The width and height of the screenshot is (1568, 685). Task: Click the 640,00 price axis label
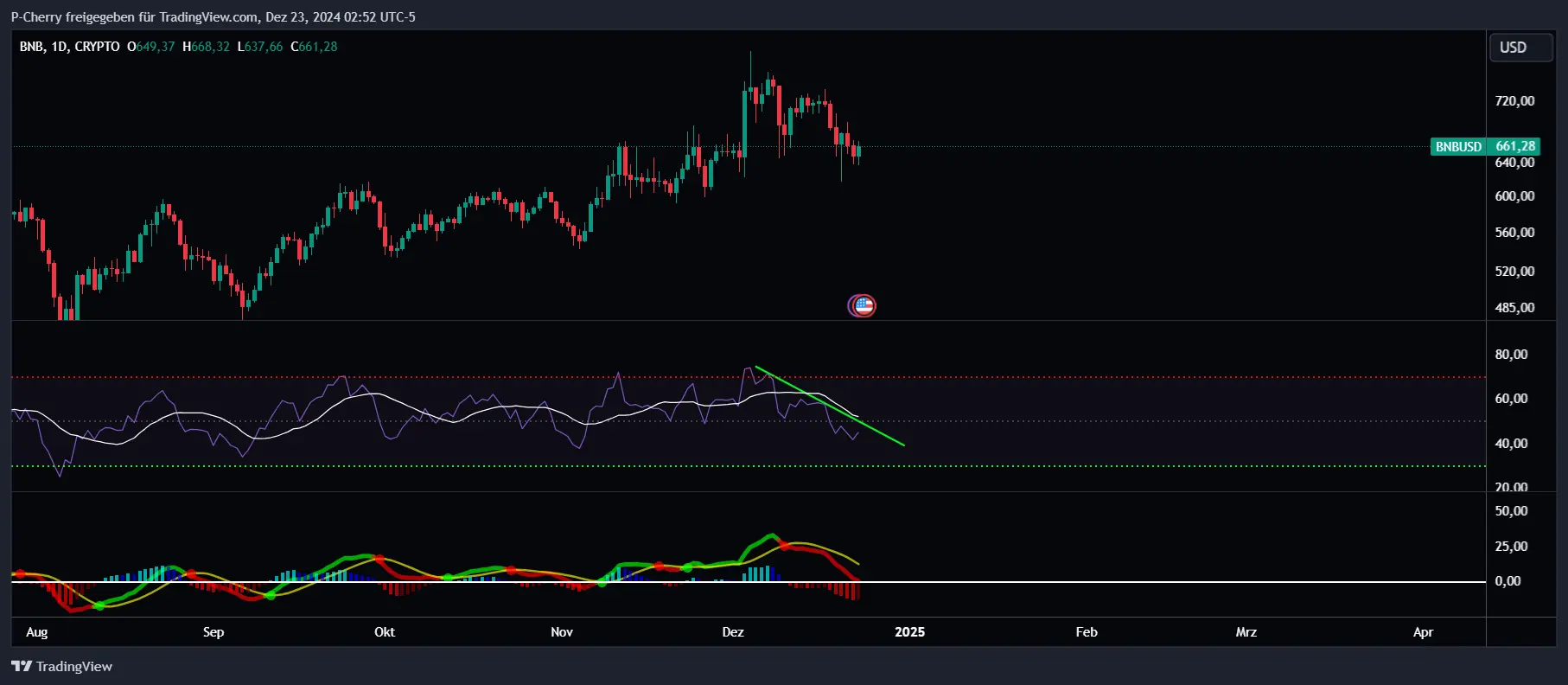coord(1514,163)
